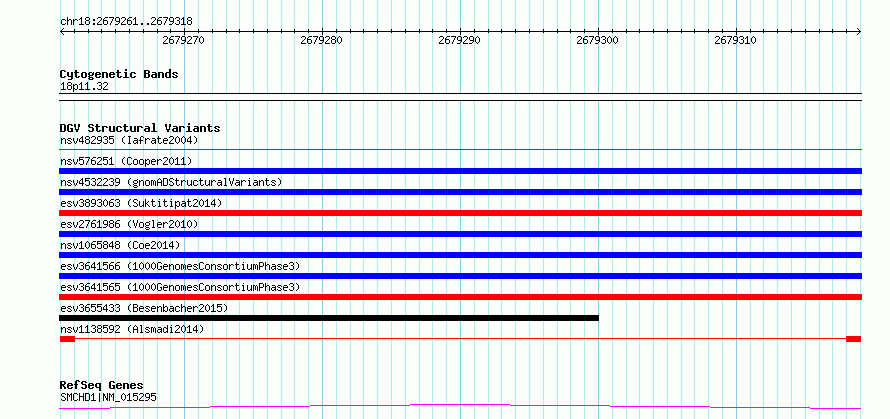Select the SMCHD1|NM_015295 gene label

[108, 397]
